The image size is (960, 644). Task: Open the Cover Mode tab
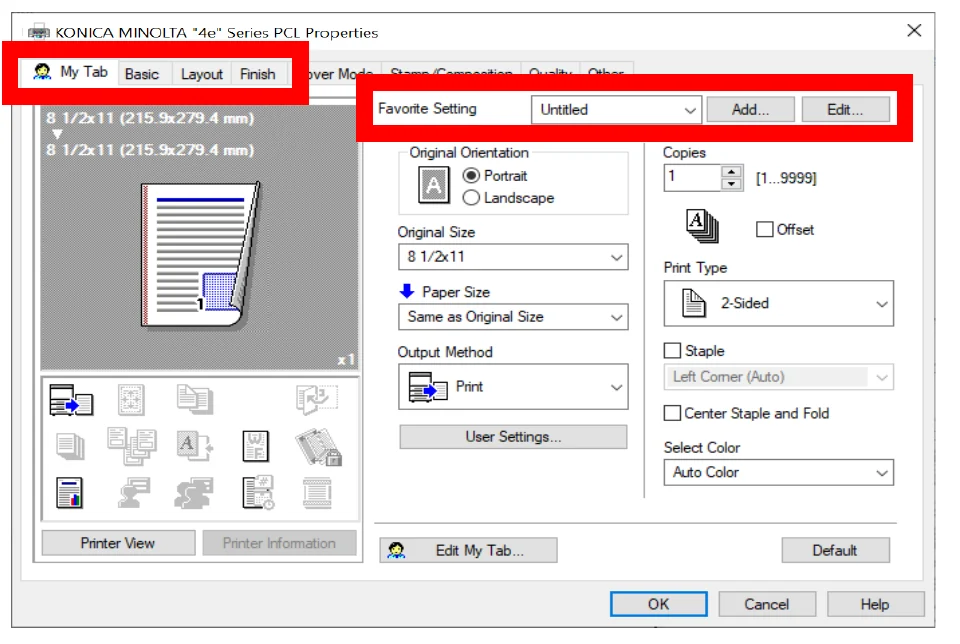coord(340,74)
